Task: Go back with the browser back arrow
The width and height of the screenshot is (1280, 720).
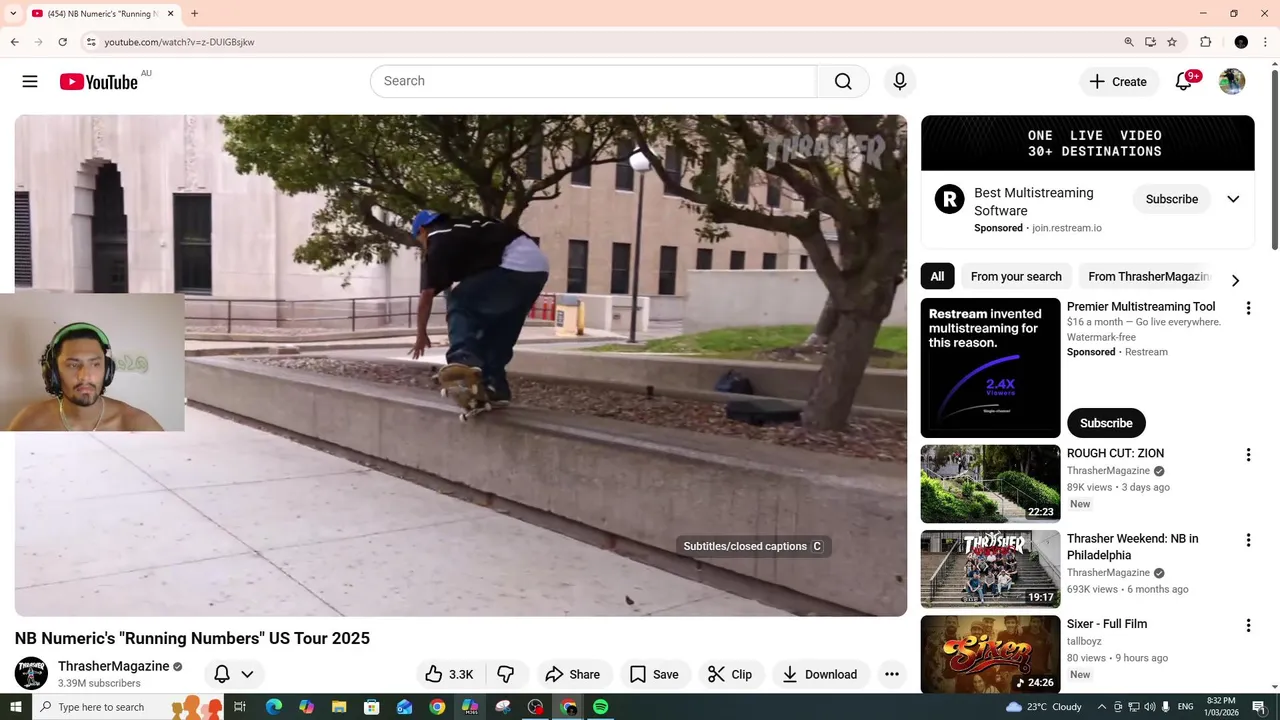Action: coord(14,42)
